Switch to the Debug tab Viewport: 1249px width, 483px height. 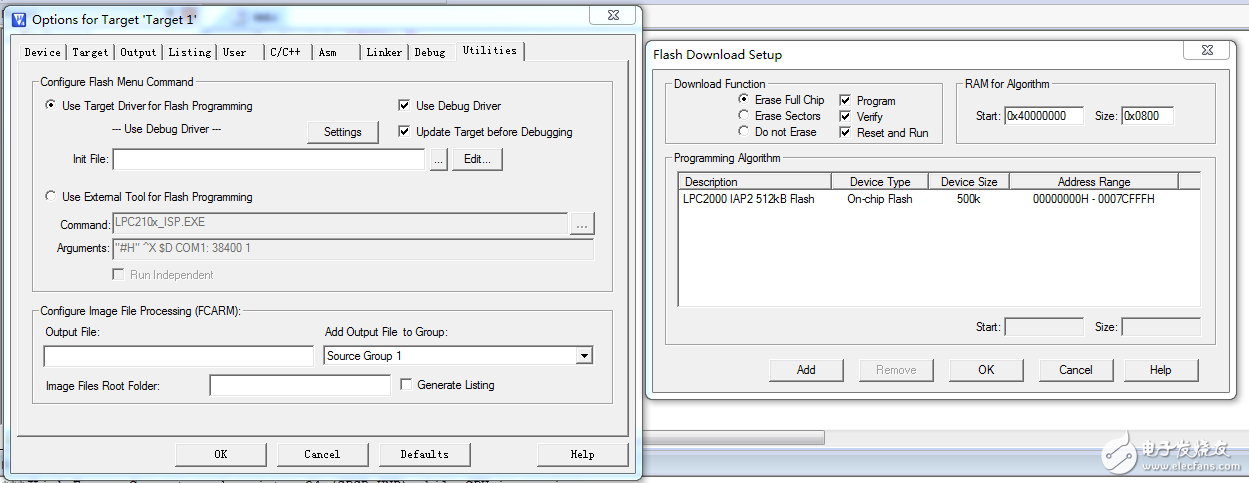[x=430, y=52]
